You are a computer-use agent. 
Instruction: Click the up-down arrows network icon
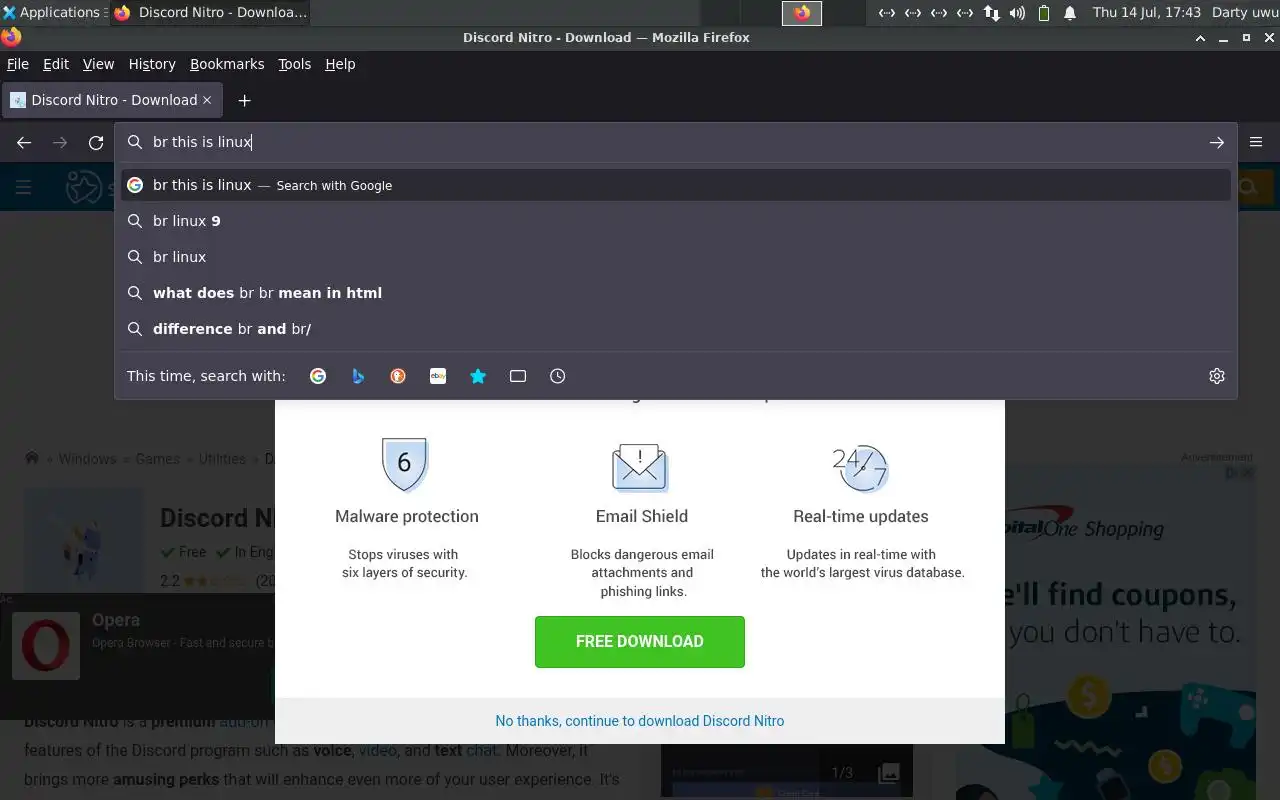[991, 13]
